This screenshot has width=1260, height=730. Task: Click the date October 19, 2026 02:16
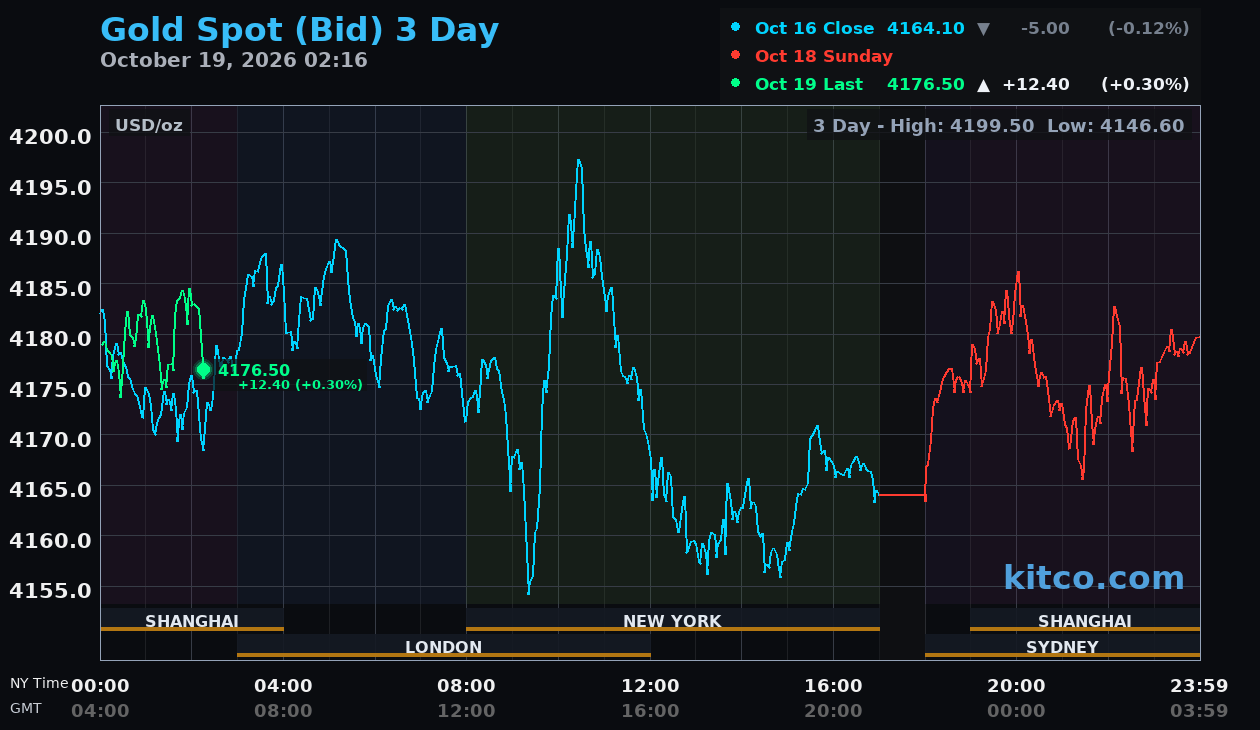point(234,60)
